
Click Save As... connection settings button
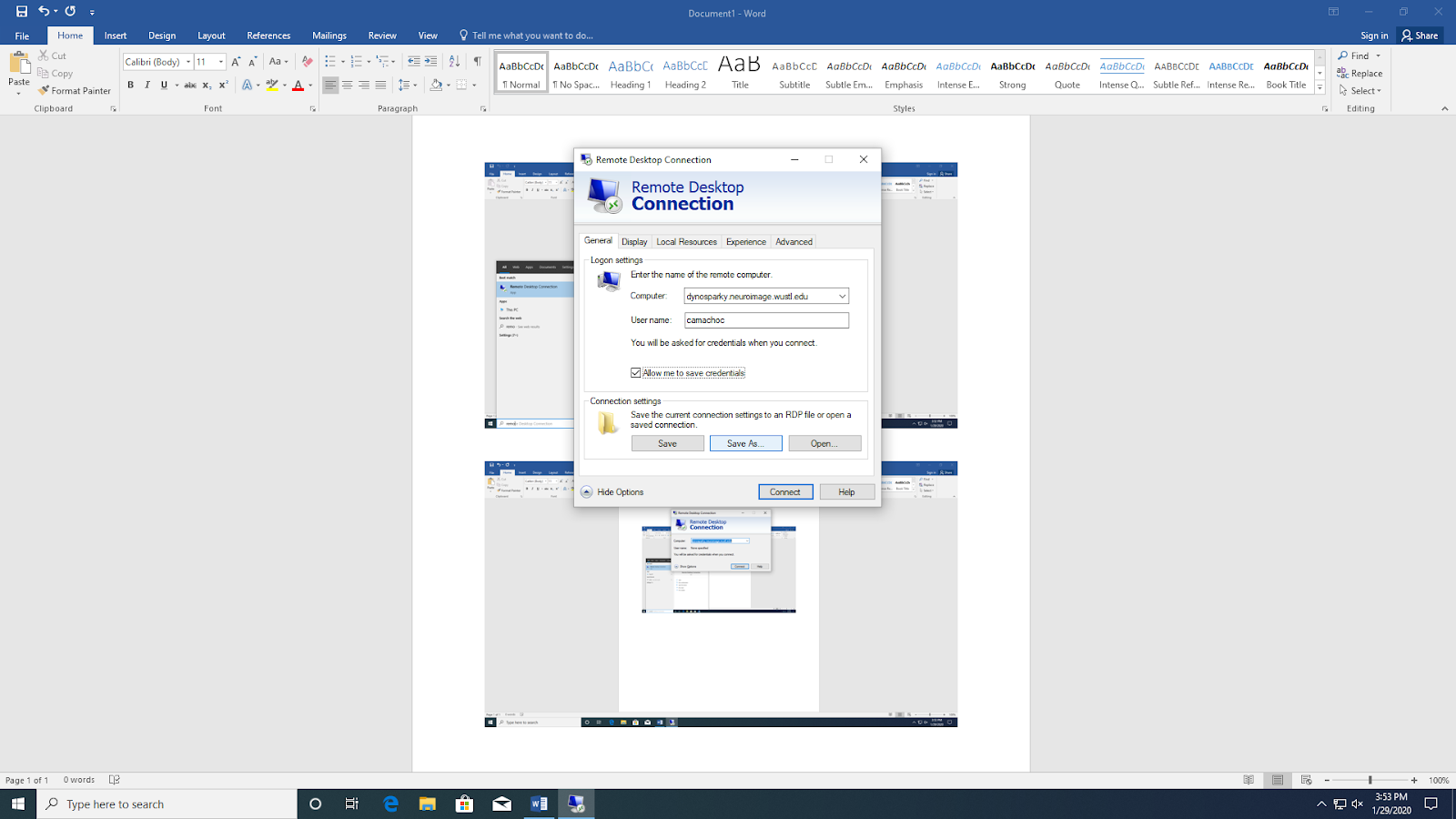(745, 443)
